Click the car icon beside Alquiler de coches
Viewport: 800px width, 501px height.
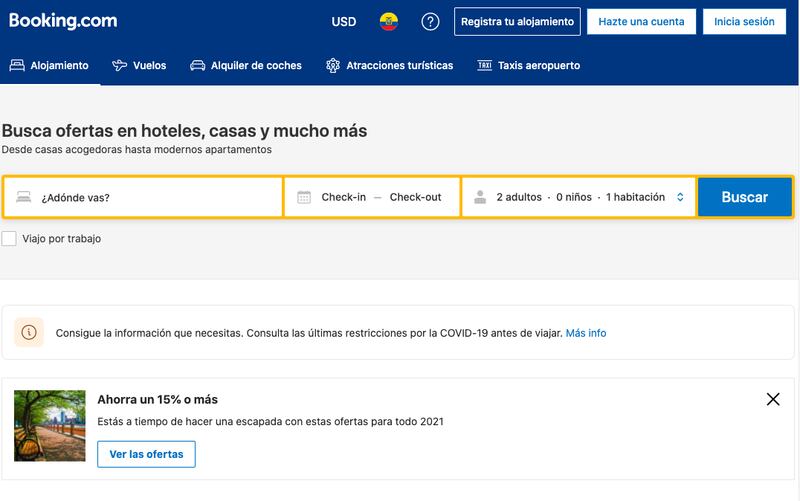tap(197, 65)
